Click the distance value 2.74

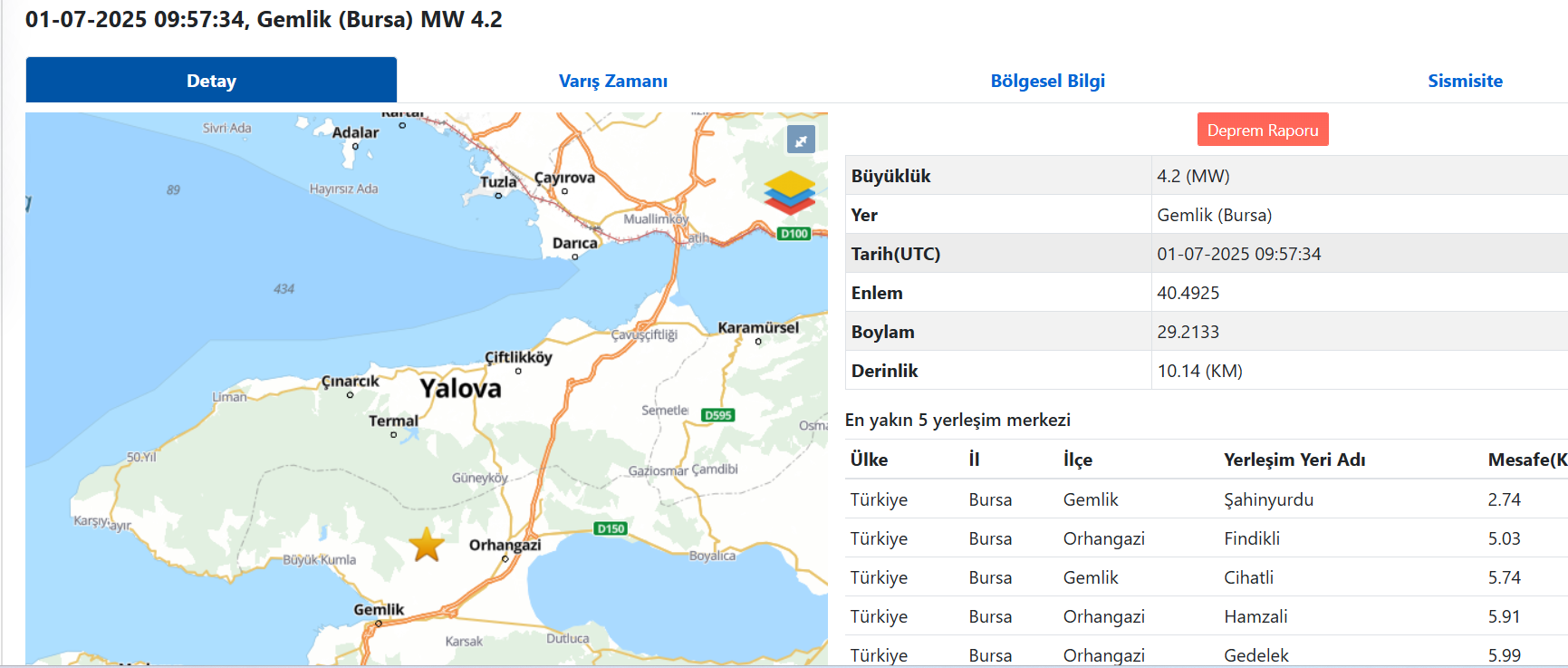pos(1504,499)
